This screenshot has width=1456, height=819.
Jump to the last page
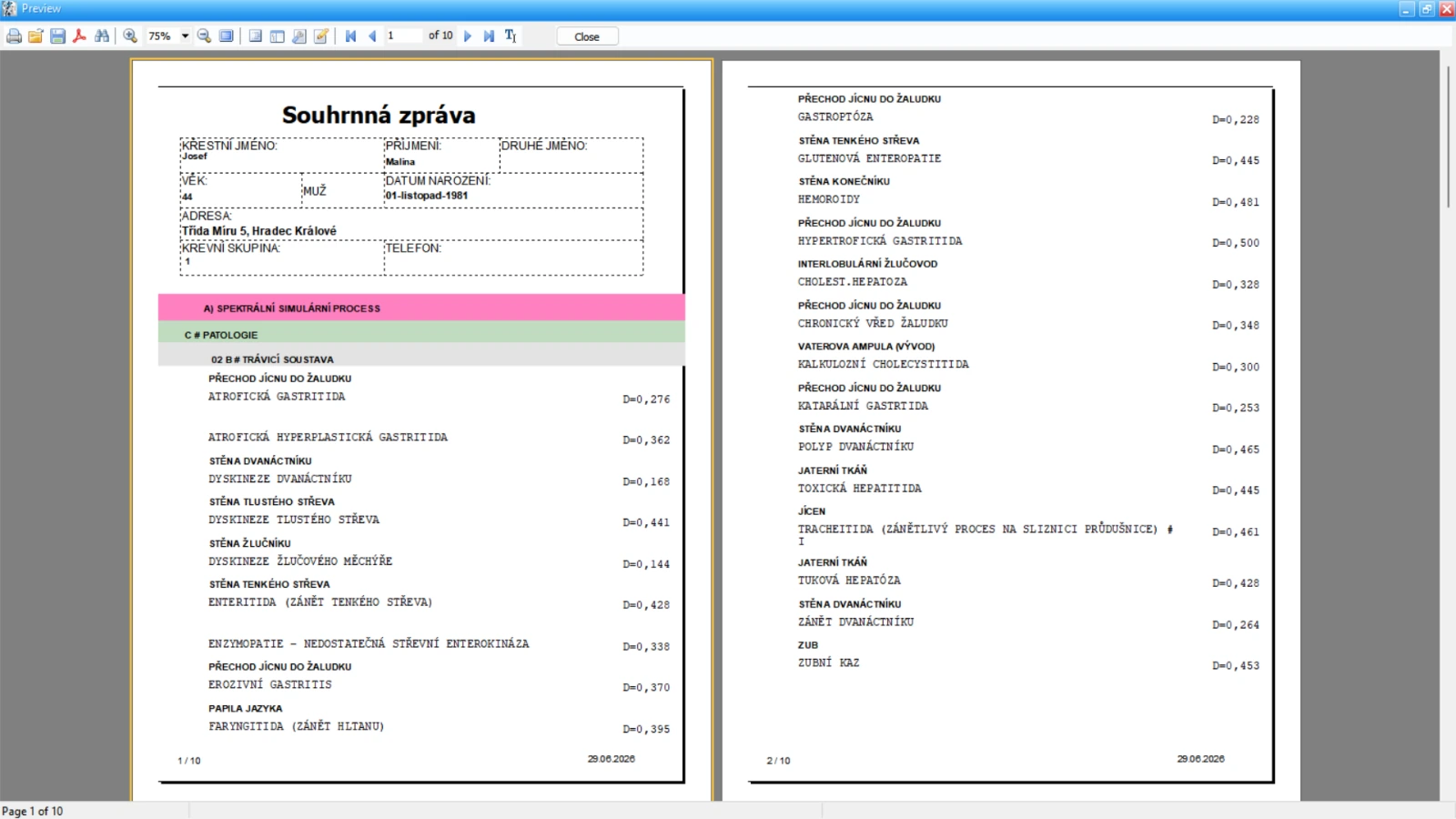[489, 36]
